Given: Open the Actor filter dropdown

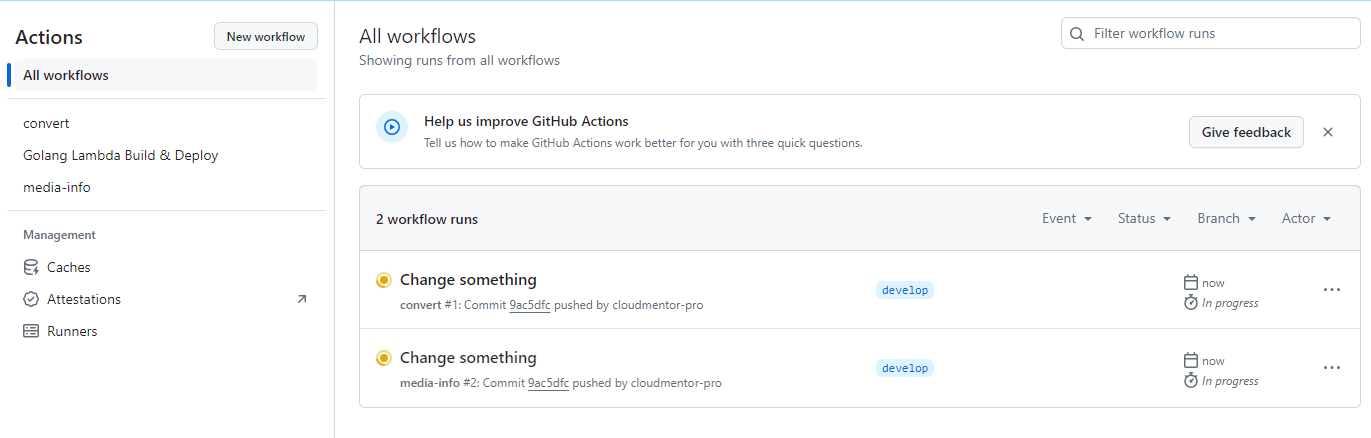Looking at the screenshot, I should 1306,218.
